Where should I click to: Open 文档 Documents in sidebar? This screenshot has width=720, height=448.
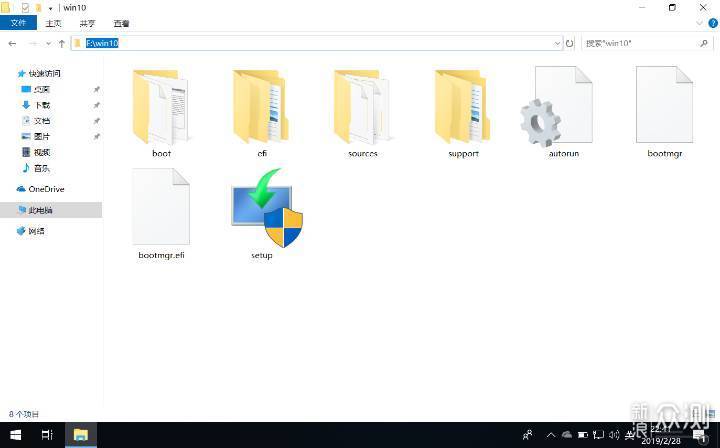tap(42, 121)
